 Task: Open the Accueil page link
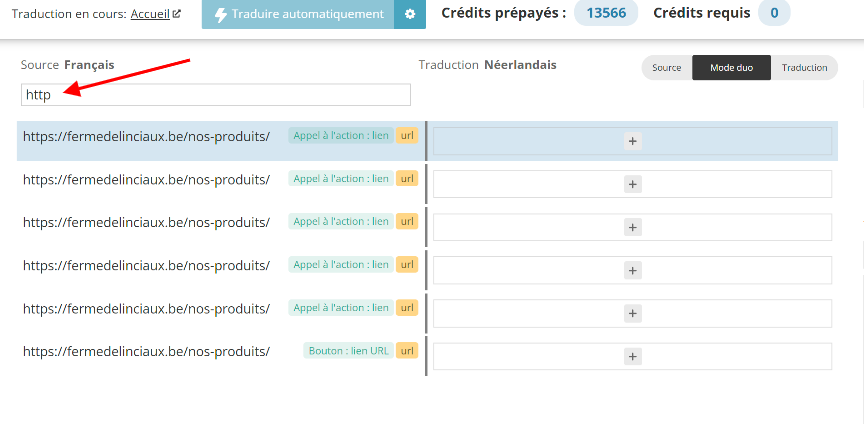(x=150, y=14)
